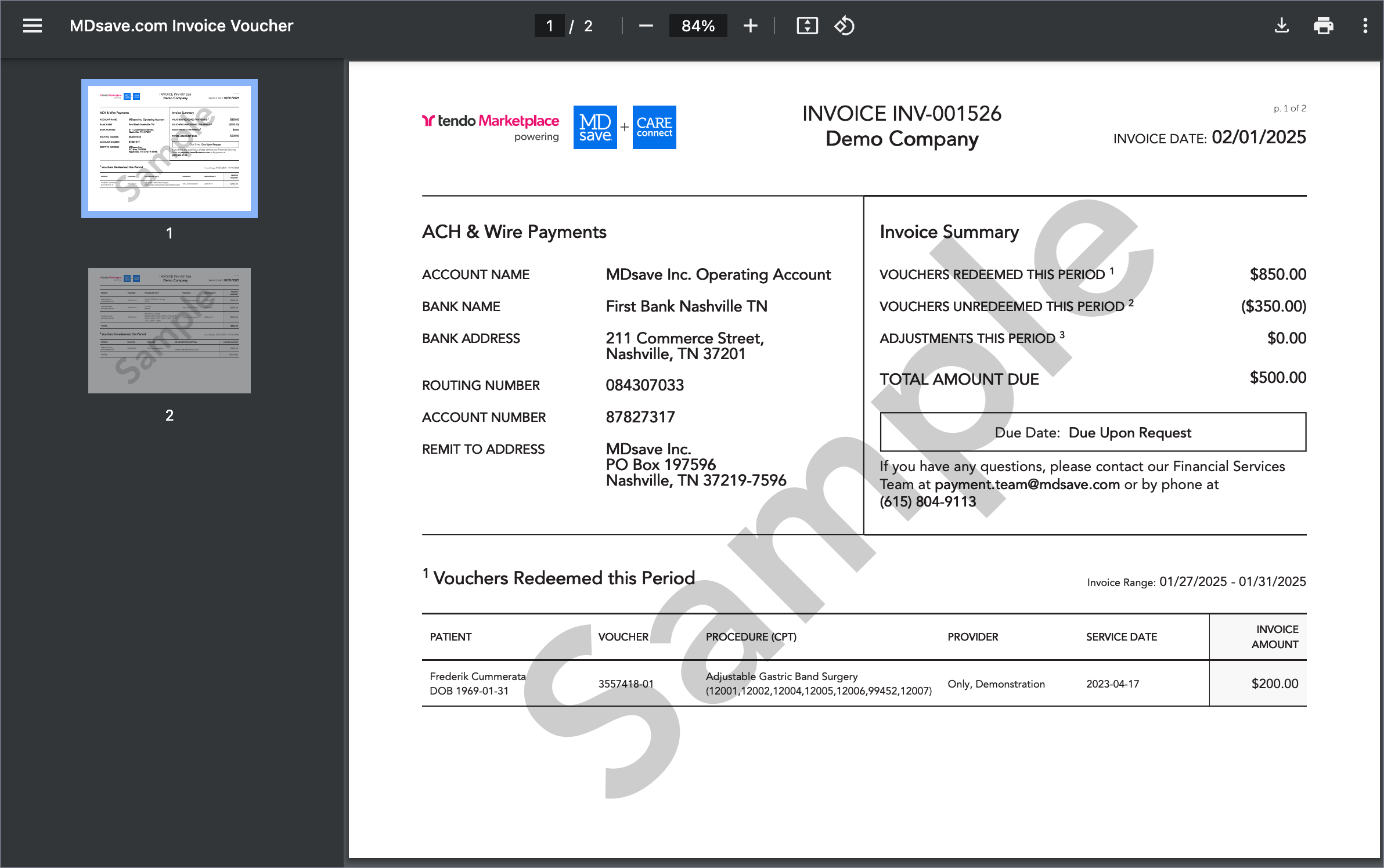Screen dimensions: 1384x868
Task: Click the 84% zoom level field
Action: pyautogui.click(x=697, y=26)
